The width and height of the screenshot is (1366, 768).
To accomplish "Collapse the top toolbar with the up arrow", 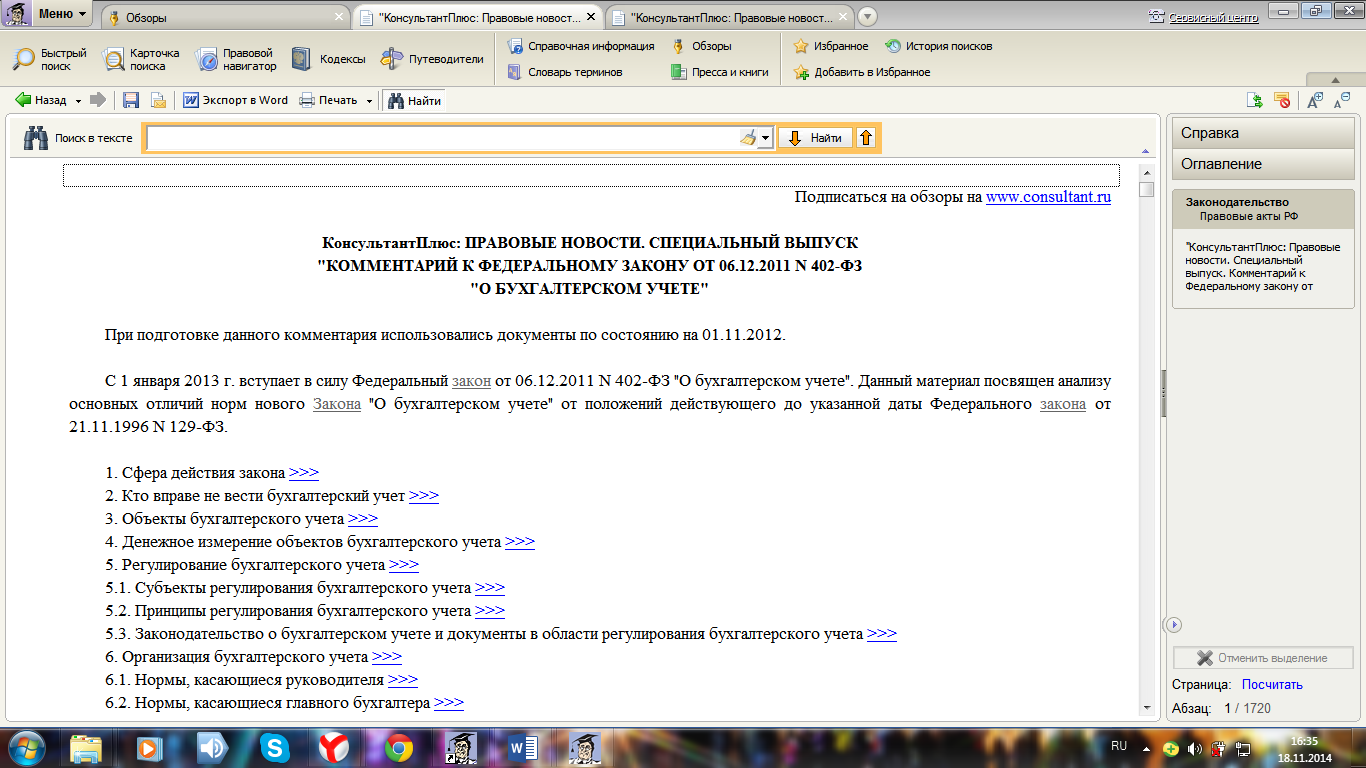I will tap(1335, 80).
